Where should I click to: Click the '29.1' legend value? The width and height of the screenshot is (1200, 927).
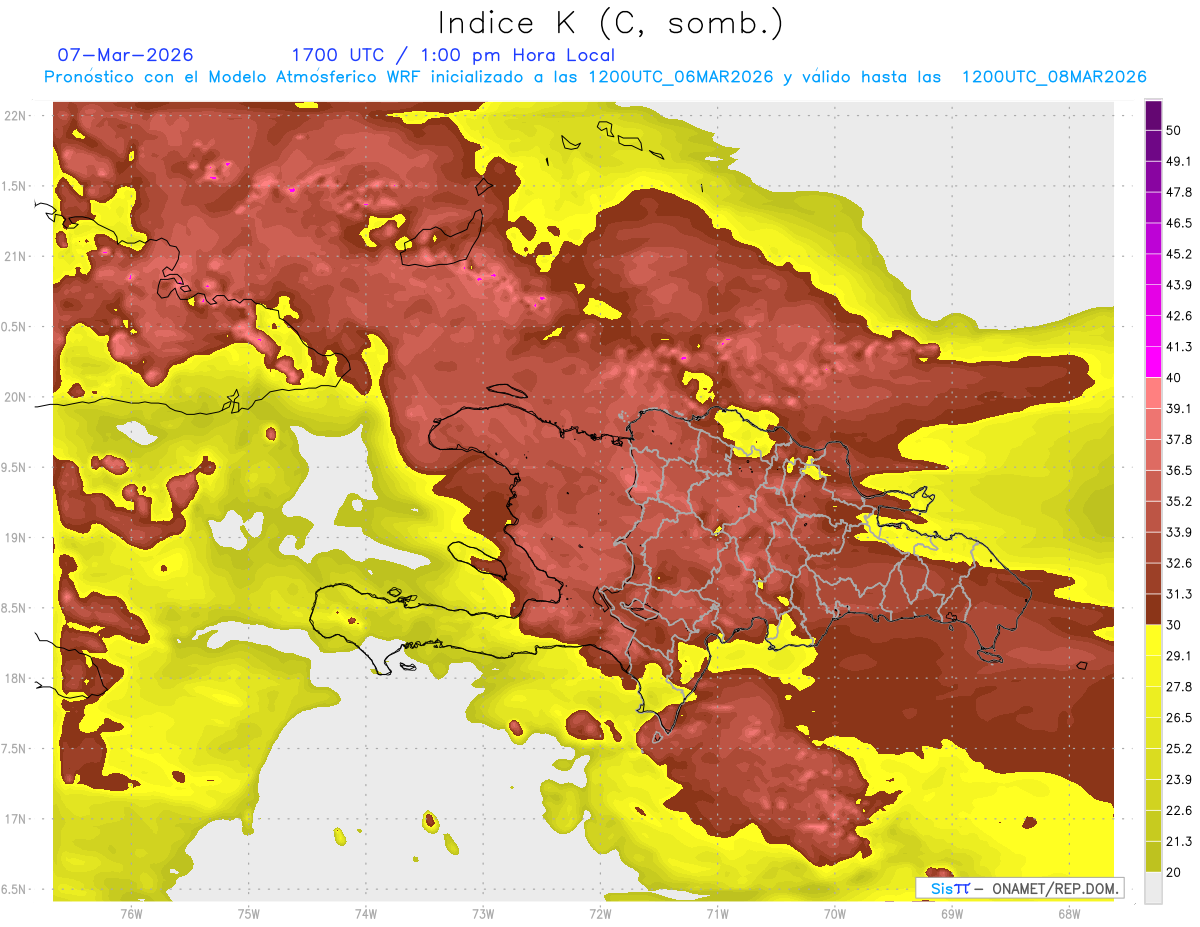coord(1179,656)
